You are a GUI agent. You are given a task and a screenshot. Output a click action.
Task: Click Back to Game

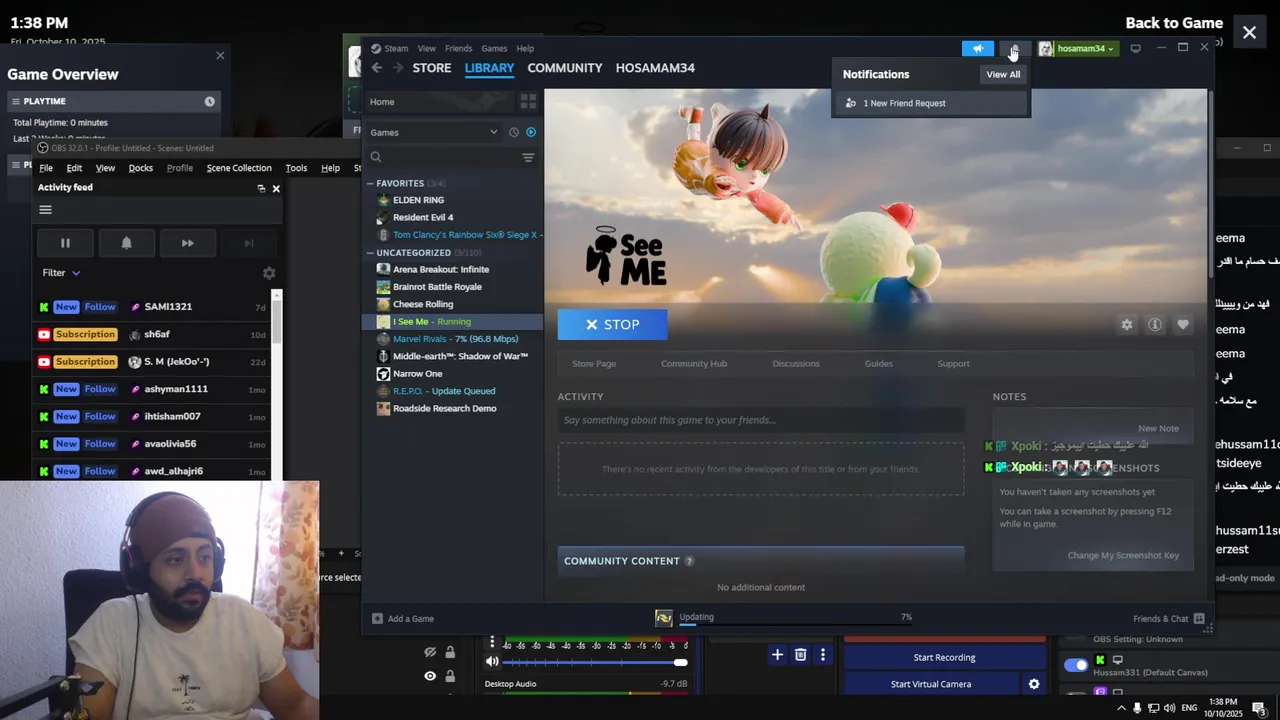coord(1174,23)
